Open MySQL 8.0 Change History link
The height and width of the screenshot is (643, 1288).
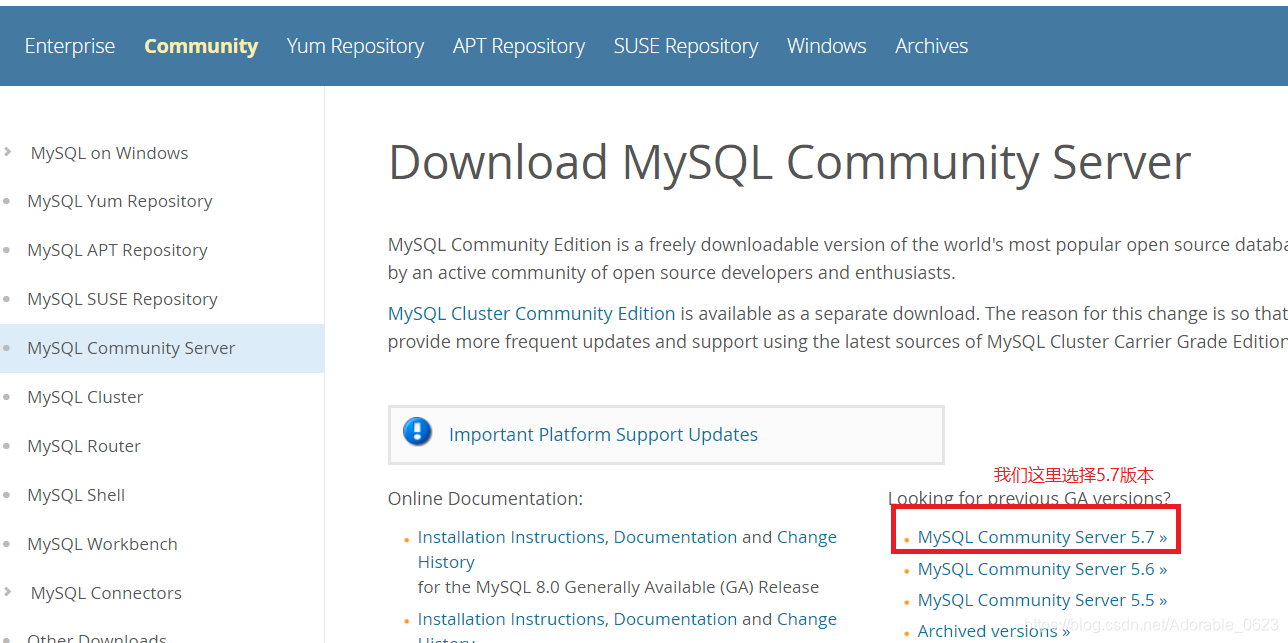807,537
